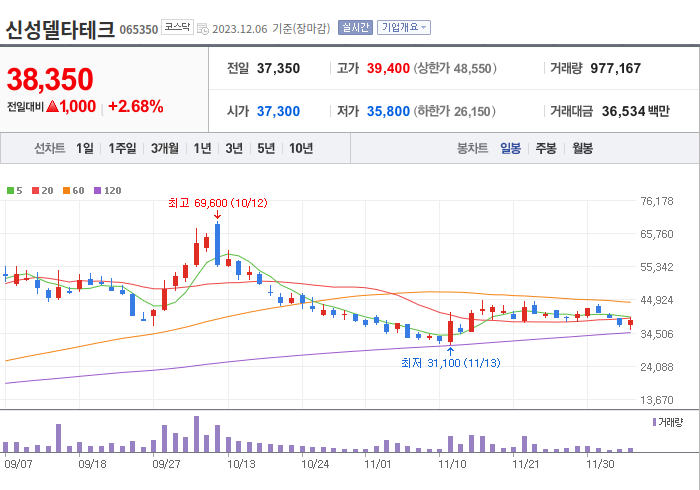Click the 실시간 button
The image size is (700, 490).
355,28
